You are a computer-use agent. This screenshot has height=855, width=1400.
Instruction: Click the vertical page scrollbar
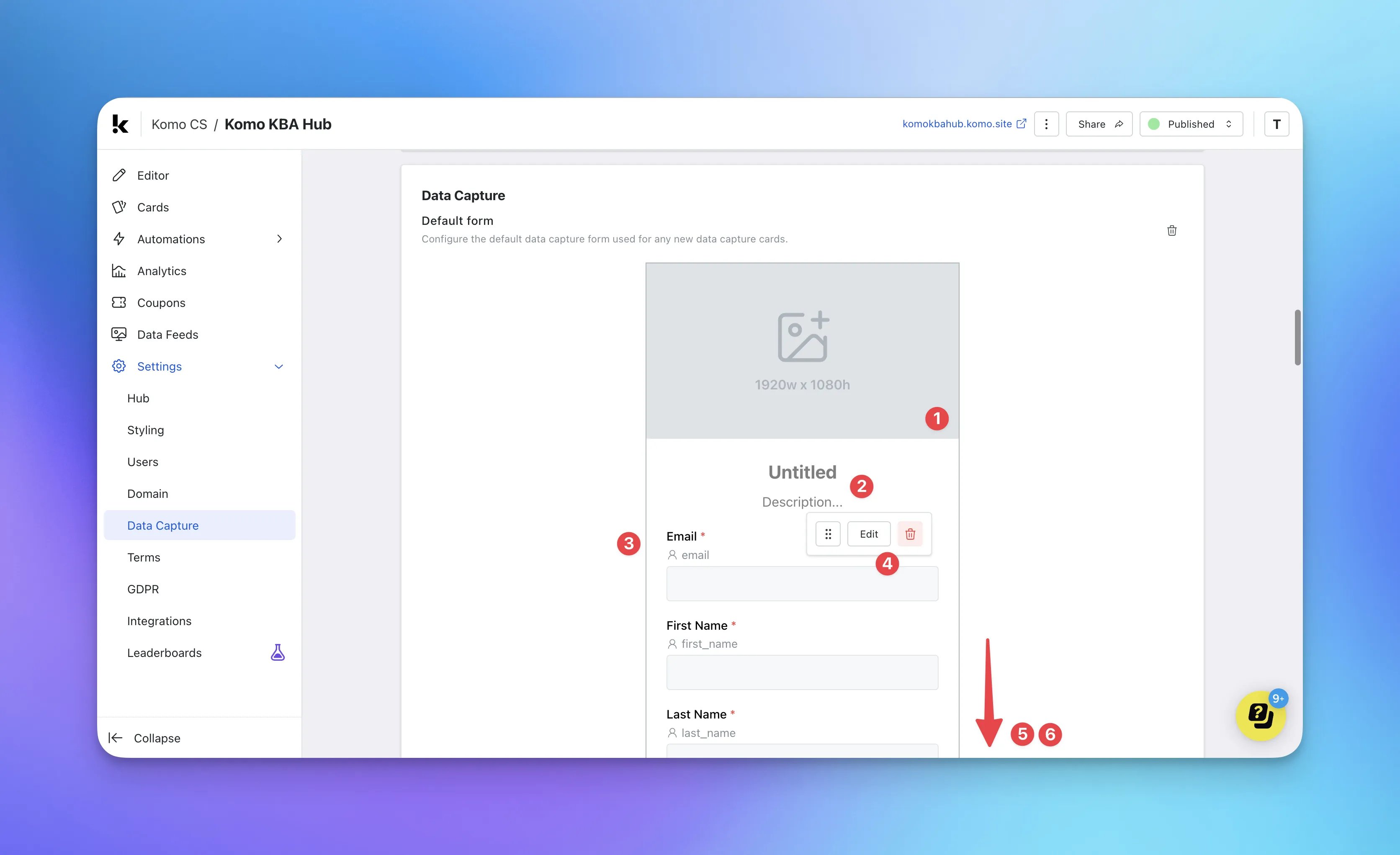(x=1298, y=337)
